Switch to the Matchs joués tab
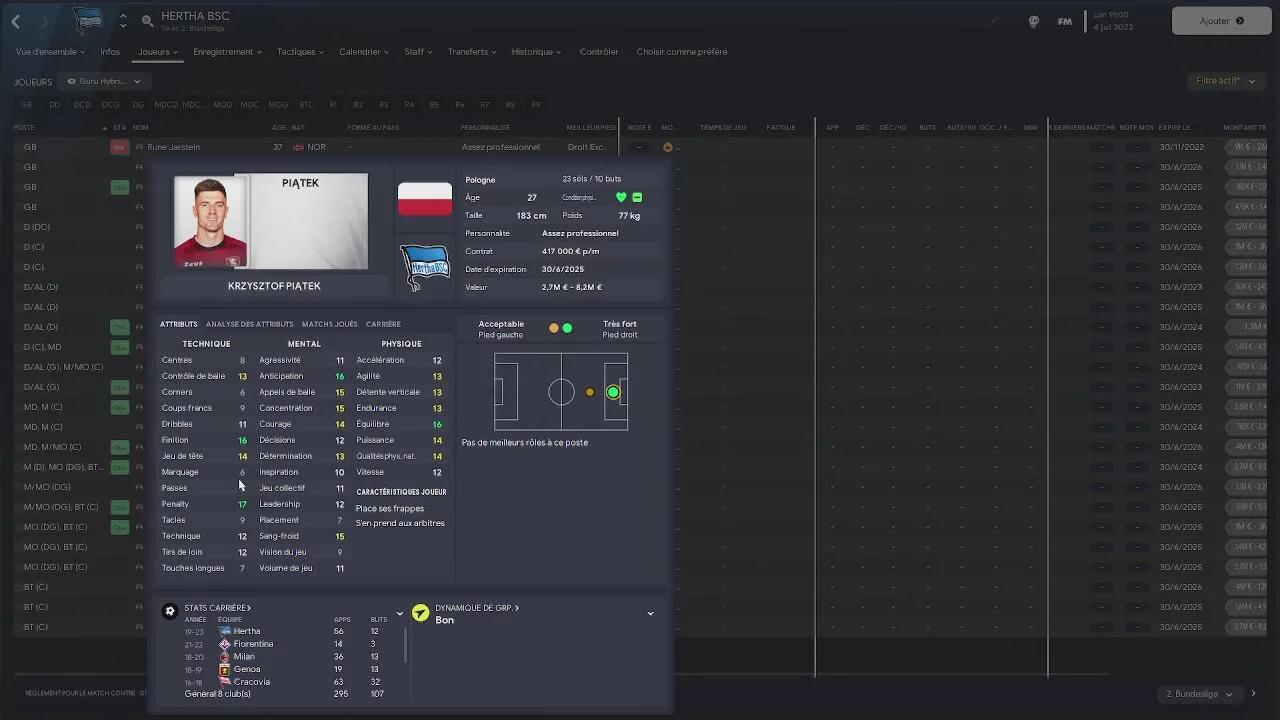 [x=330, y=324]
